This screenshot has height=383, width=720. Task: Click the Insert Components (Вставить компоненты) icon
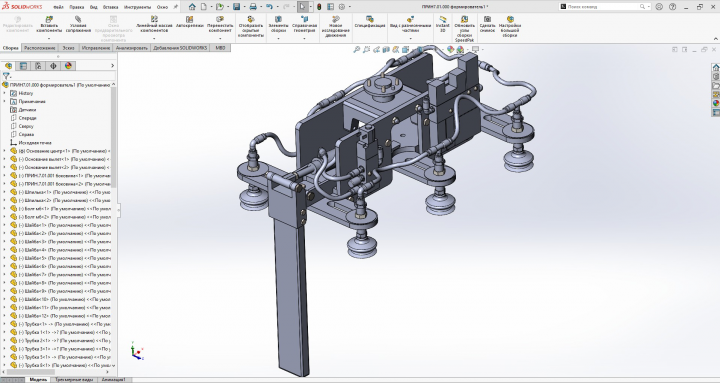[x=49, y=19]
